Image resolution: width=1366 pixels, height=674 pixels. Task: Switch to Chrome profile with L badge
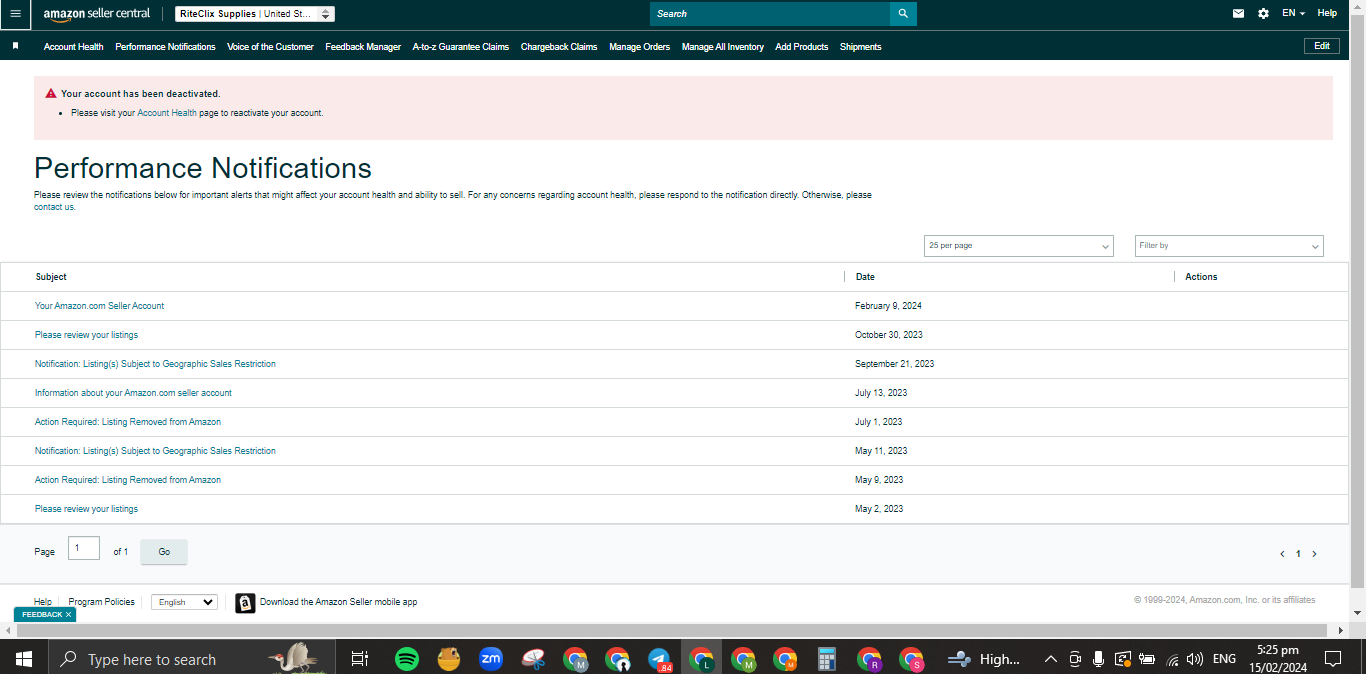click(702, 659)
